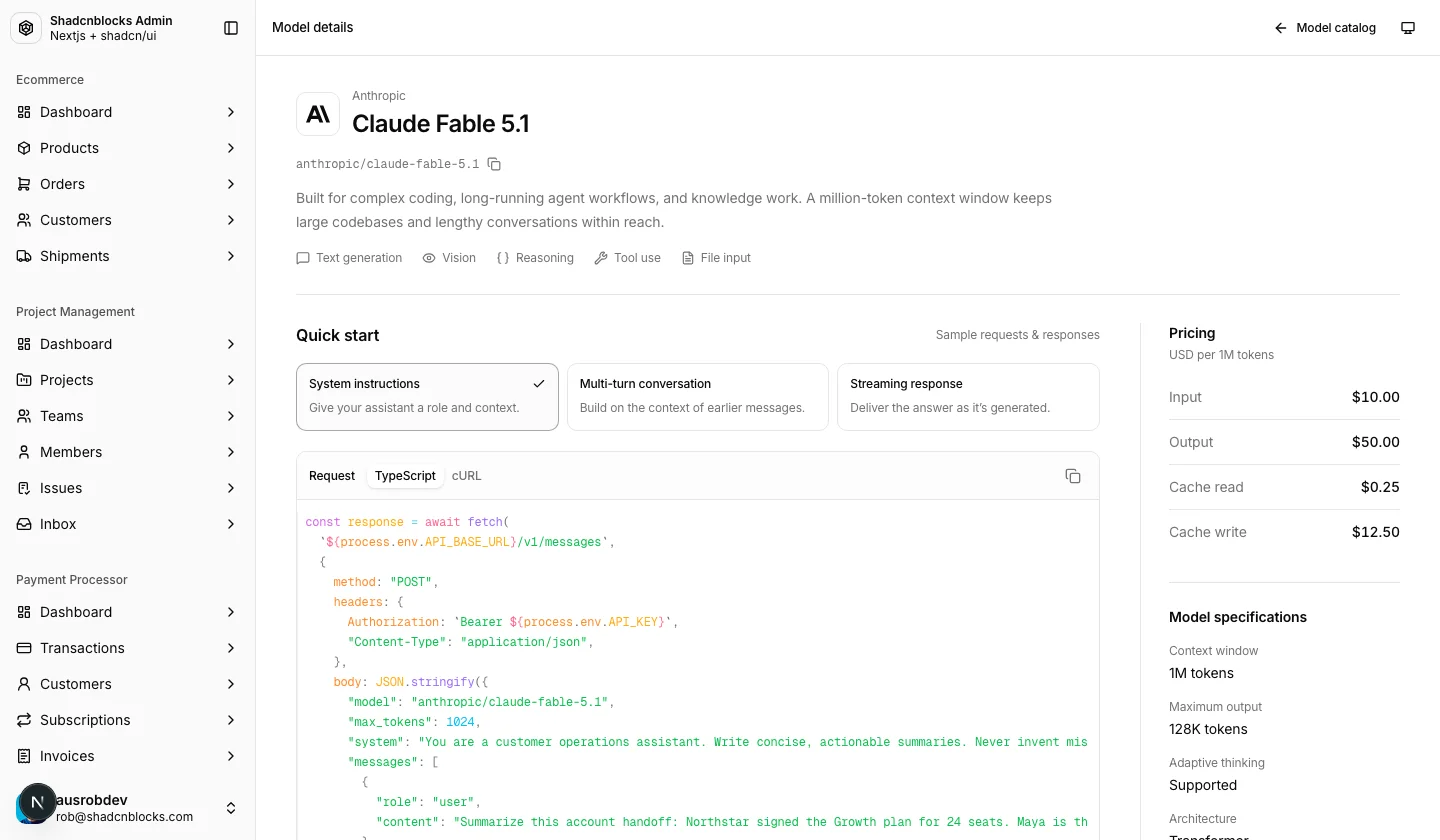
Task: Click the round Next.js N badge
Action: coord(38,802)
